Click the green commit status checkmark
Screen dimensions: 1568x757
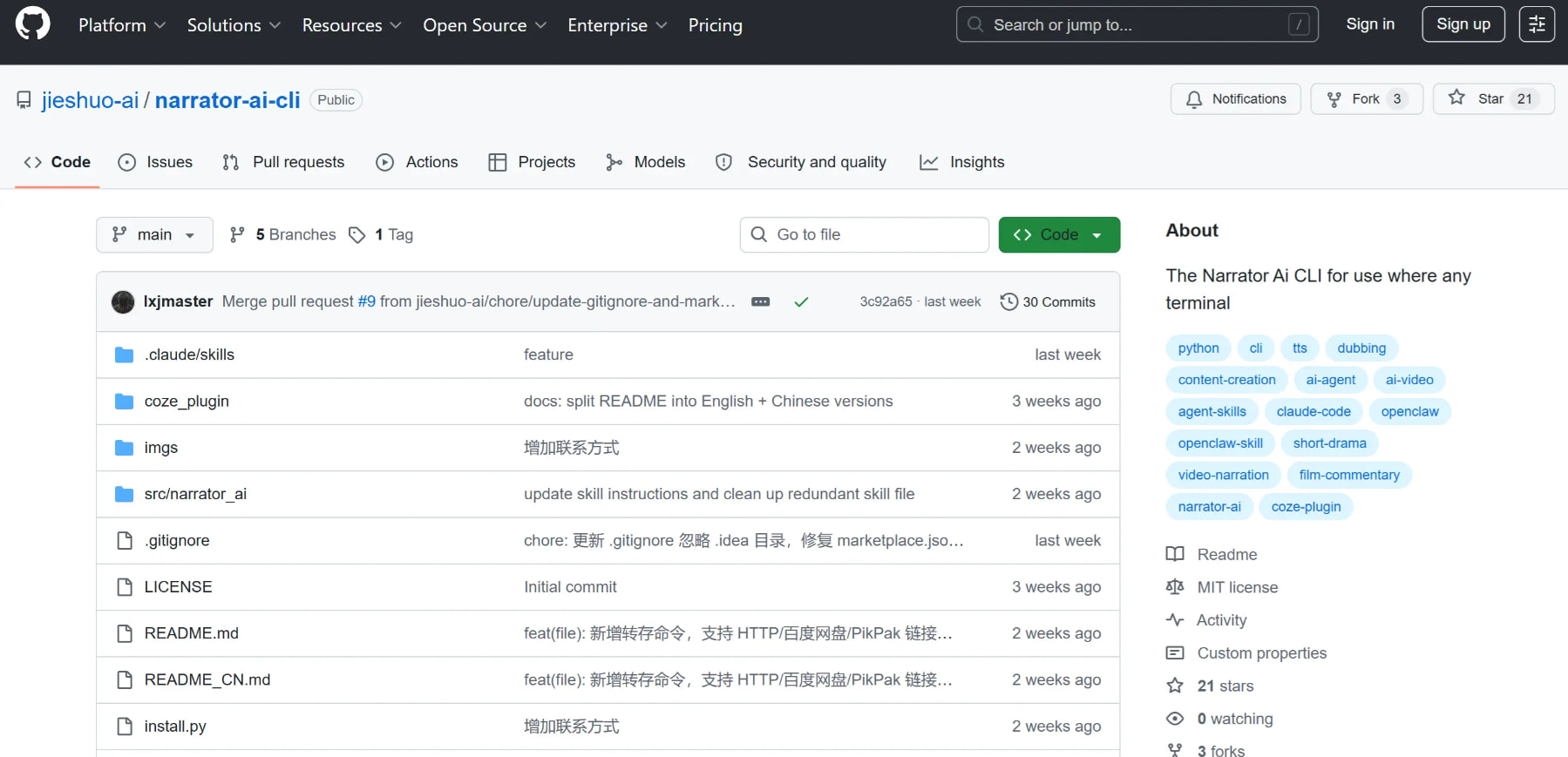(801, 301)
